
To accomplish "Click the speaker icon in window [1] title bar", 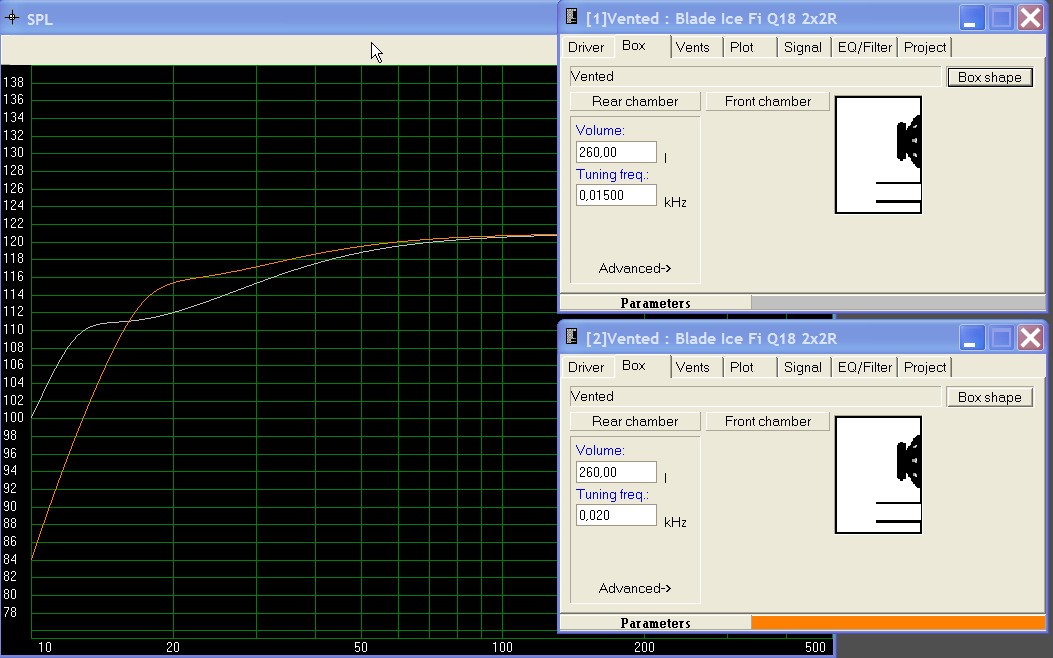I will tap(572, 17).
